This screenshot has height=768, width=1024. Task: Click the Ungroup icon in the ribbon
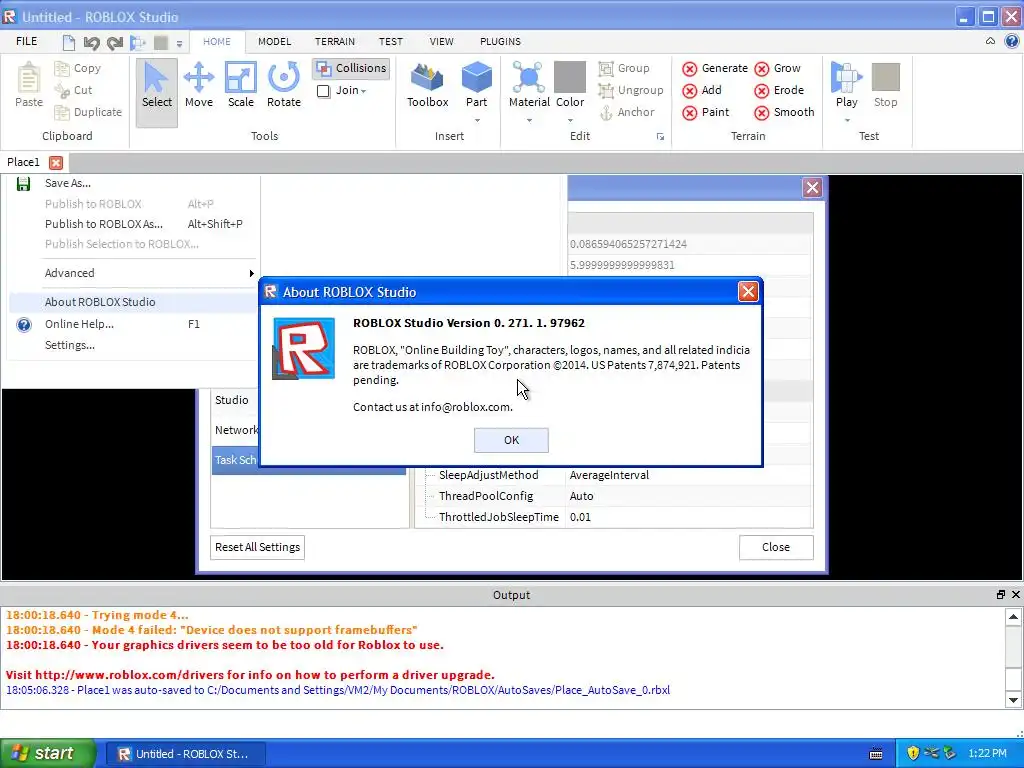[x=606, y=90]
